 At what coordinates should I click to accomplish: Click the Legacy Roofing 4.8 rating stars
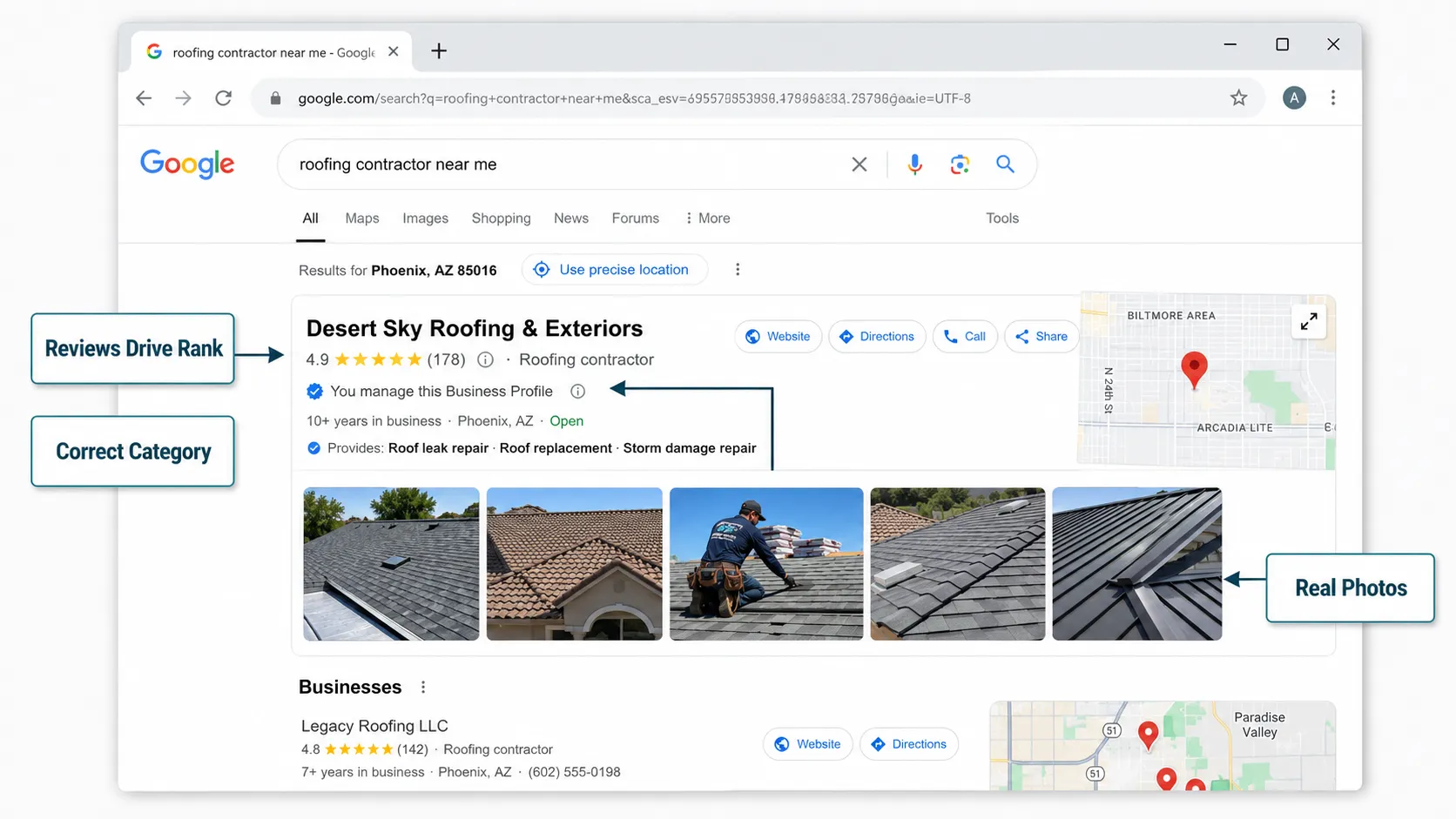359,749
